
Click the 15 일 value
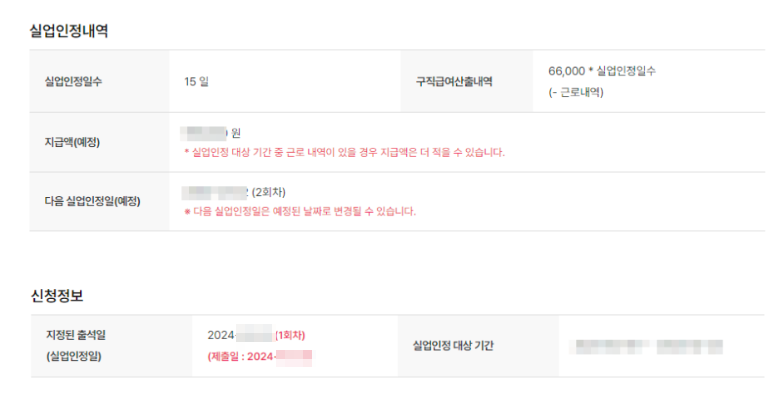196,81
